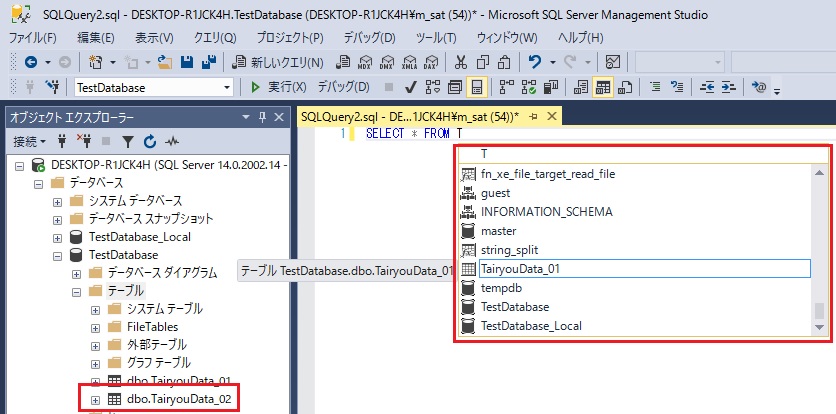Toggle IntelliSense enabled button
This screenshot has width=836, height=414.
[x=477, y=87]
